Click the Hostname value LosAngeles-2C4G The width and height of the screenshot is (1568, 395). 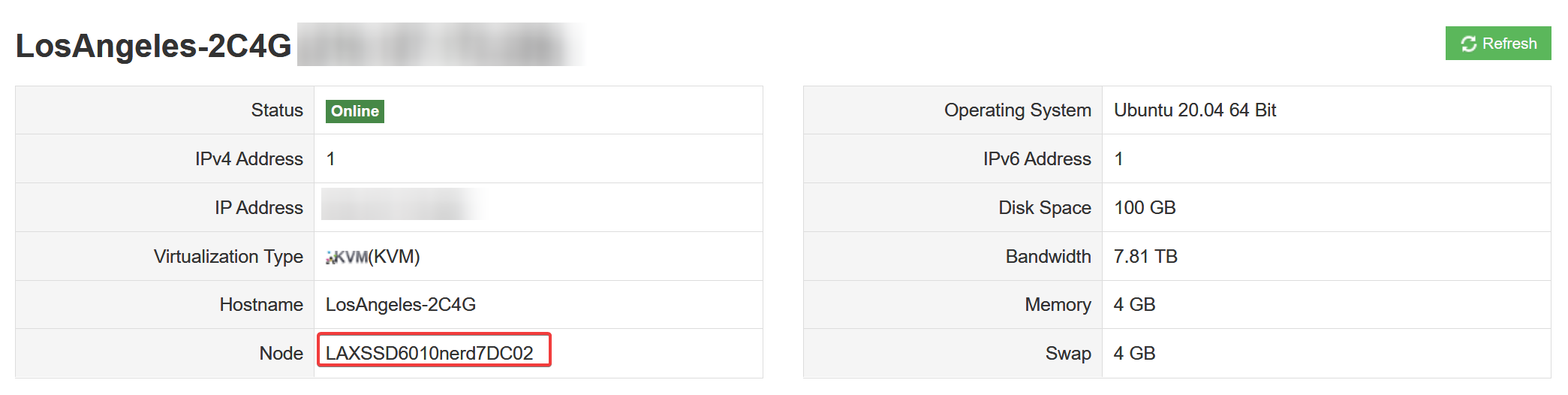point(401,305)
